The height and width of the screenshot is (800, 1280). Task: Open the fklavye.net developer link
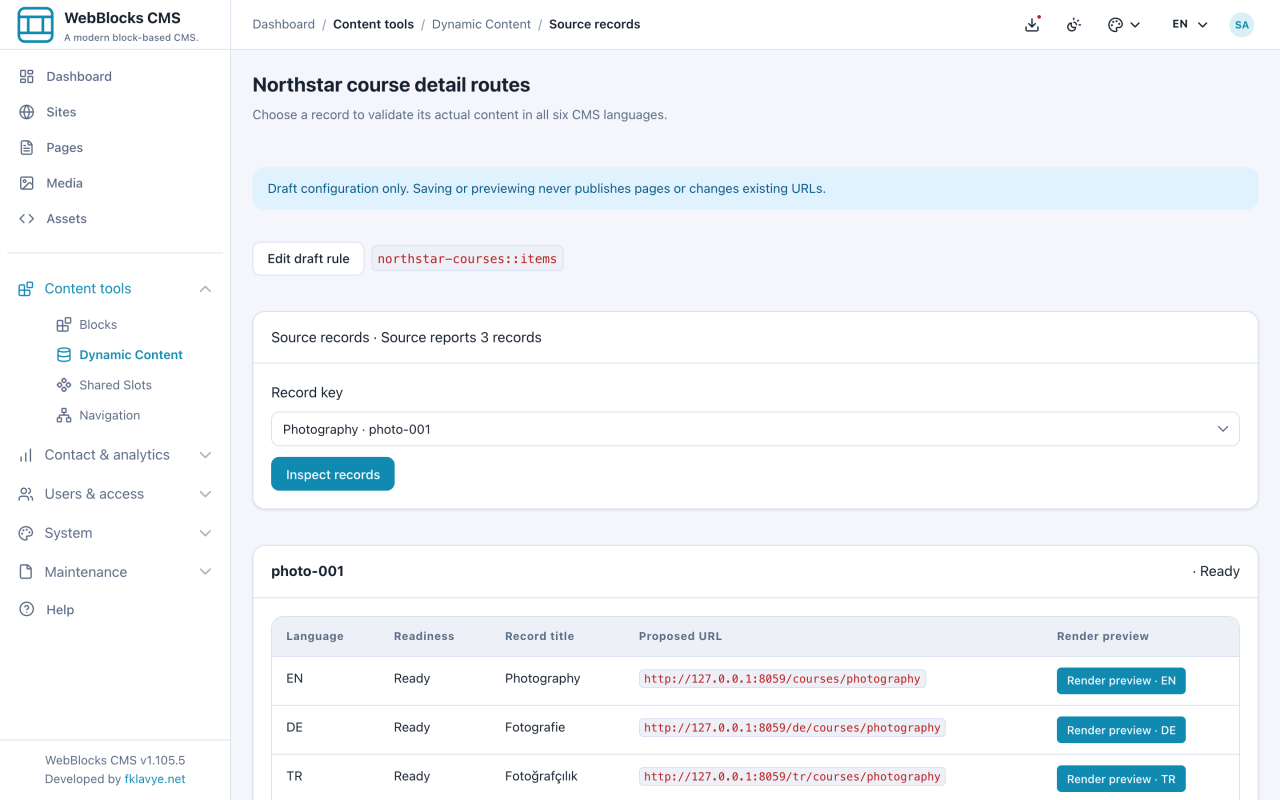coord(155,779)
